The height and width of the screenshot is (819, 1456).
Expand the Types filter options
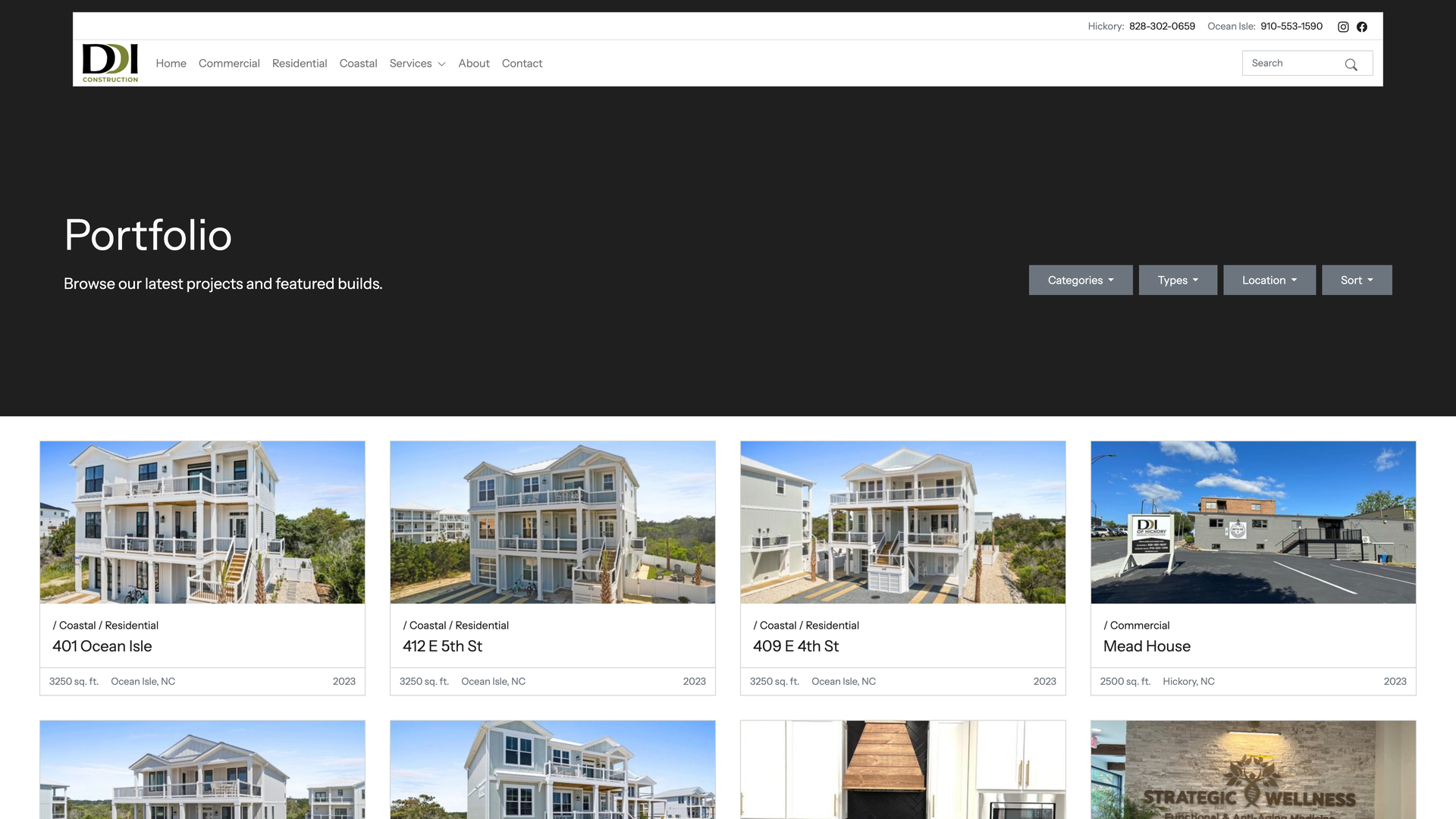coord(1178,280)
